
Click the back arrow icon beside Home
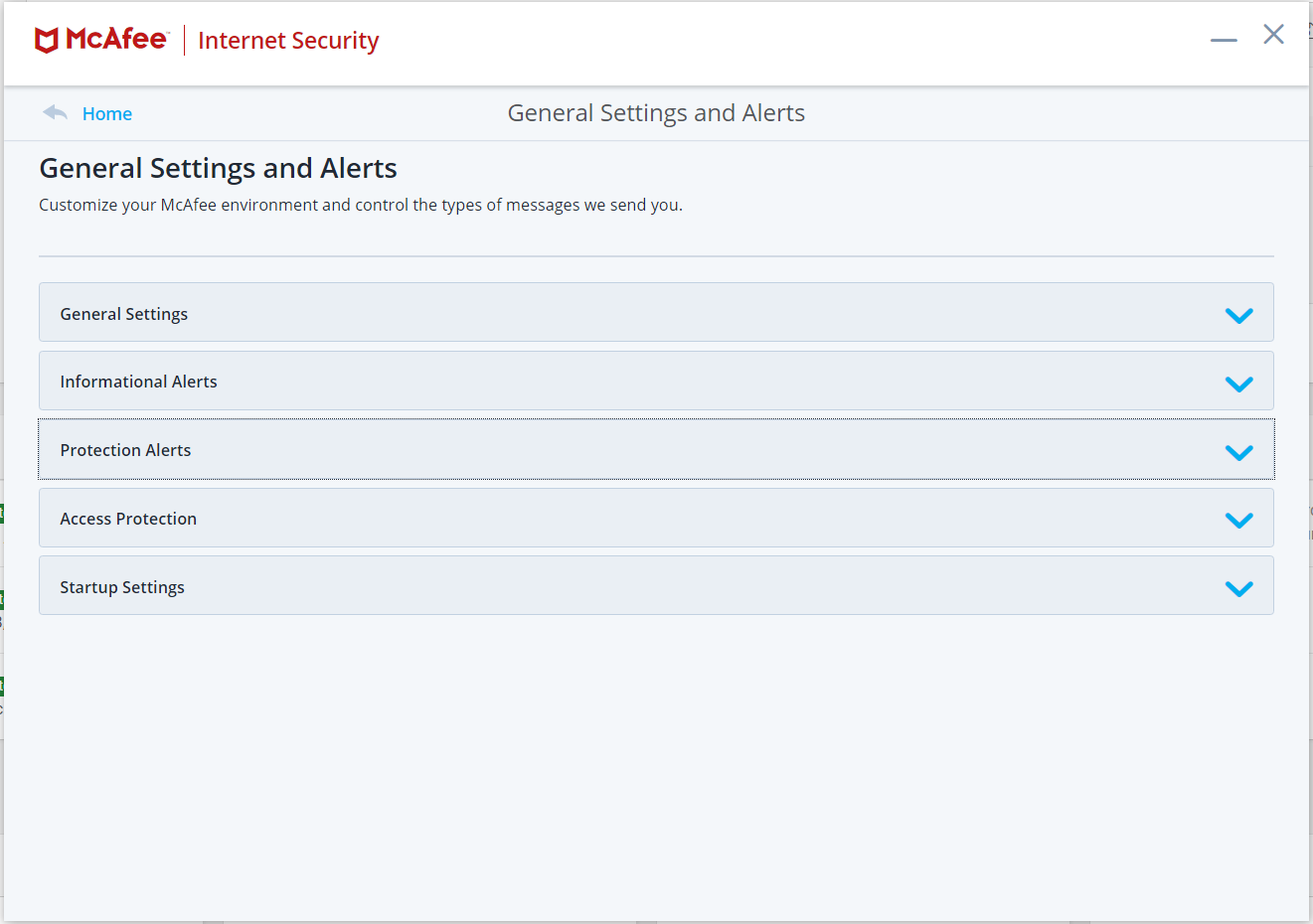[x=55, y=113]
